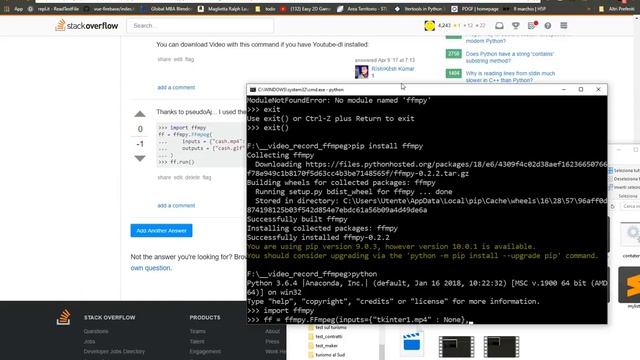Click the 'import ffmpy' line in console
Screen dimensions: 640x360
point(280,310)
